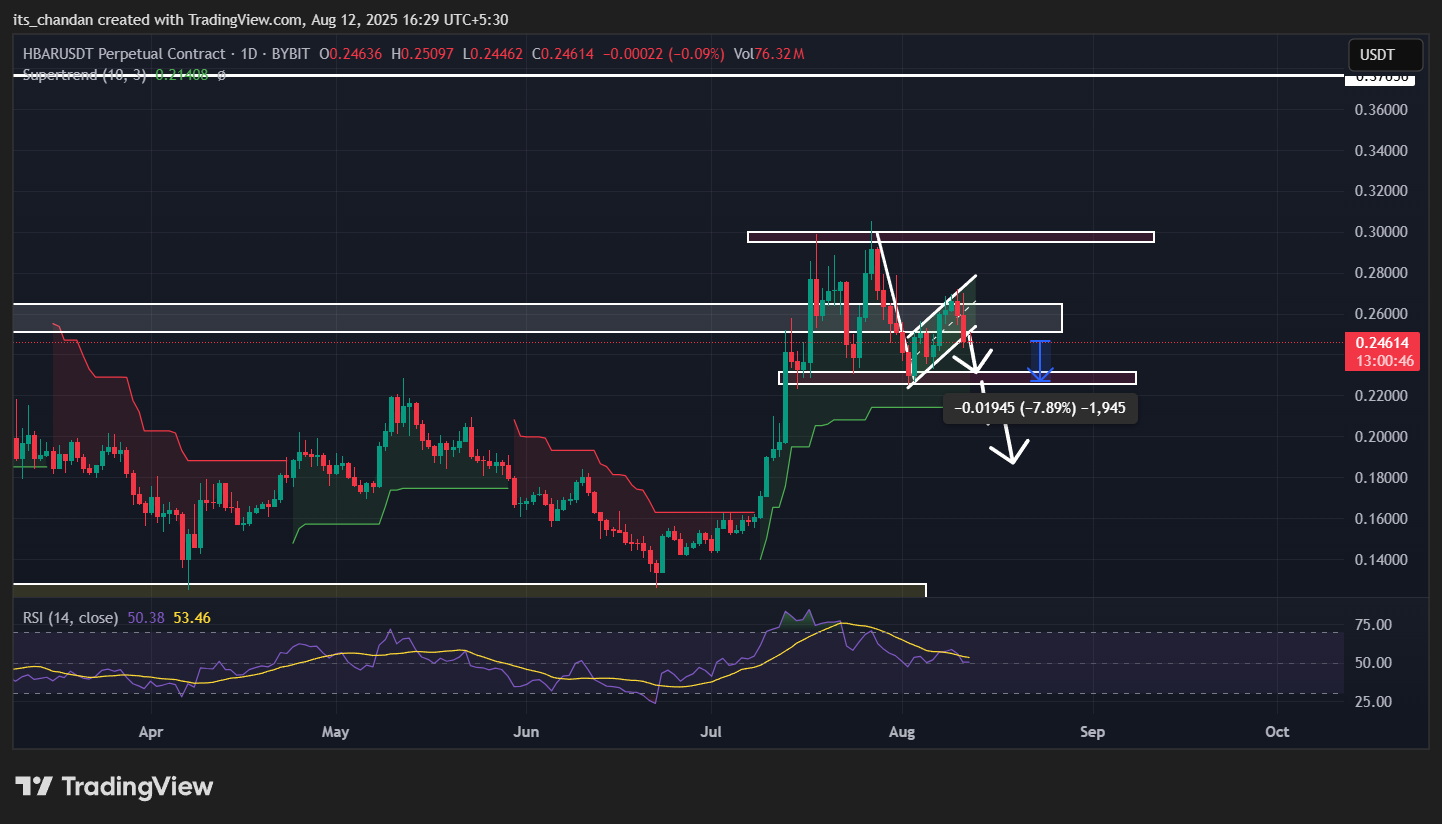This screenshot has height=824, width=1442.
Task: Click the 0.16000 price axis label
Action: [1380, 519]
